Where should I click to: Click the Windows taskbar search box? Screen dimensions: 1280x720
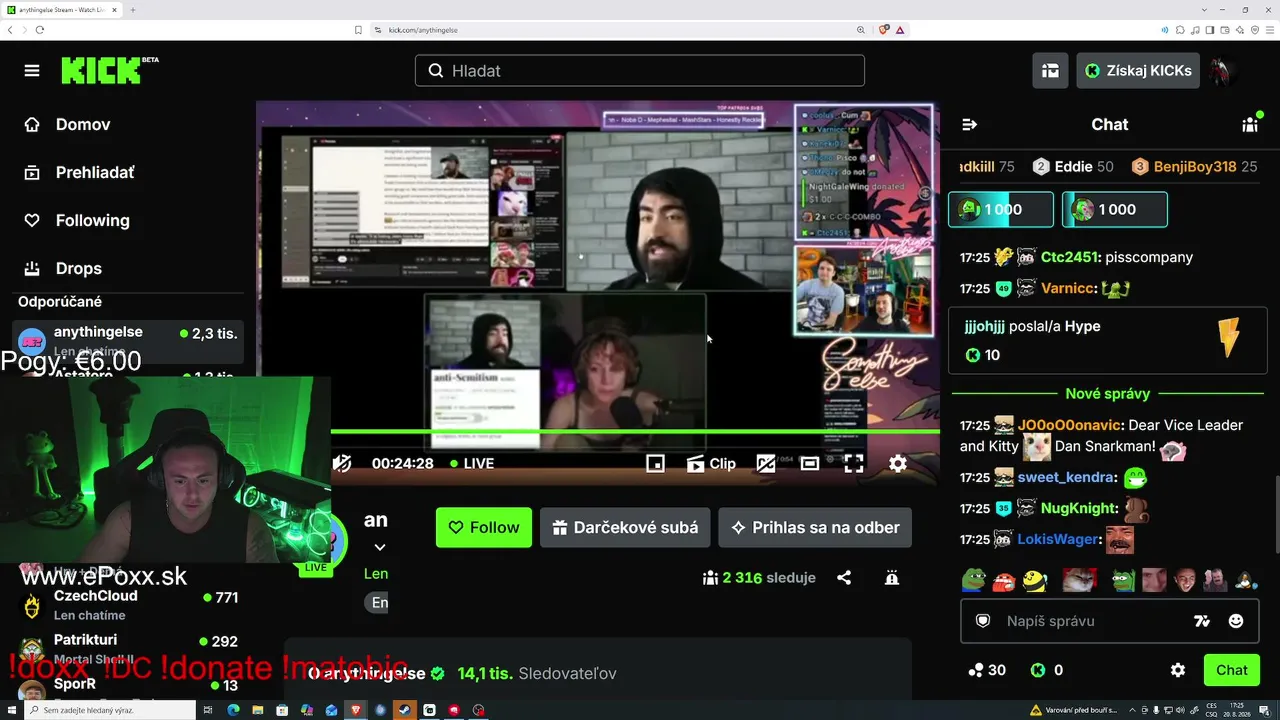coord(112,710)
